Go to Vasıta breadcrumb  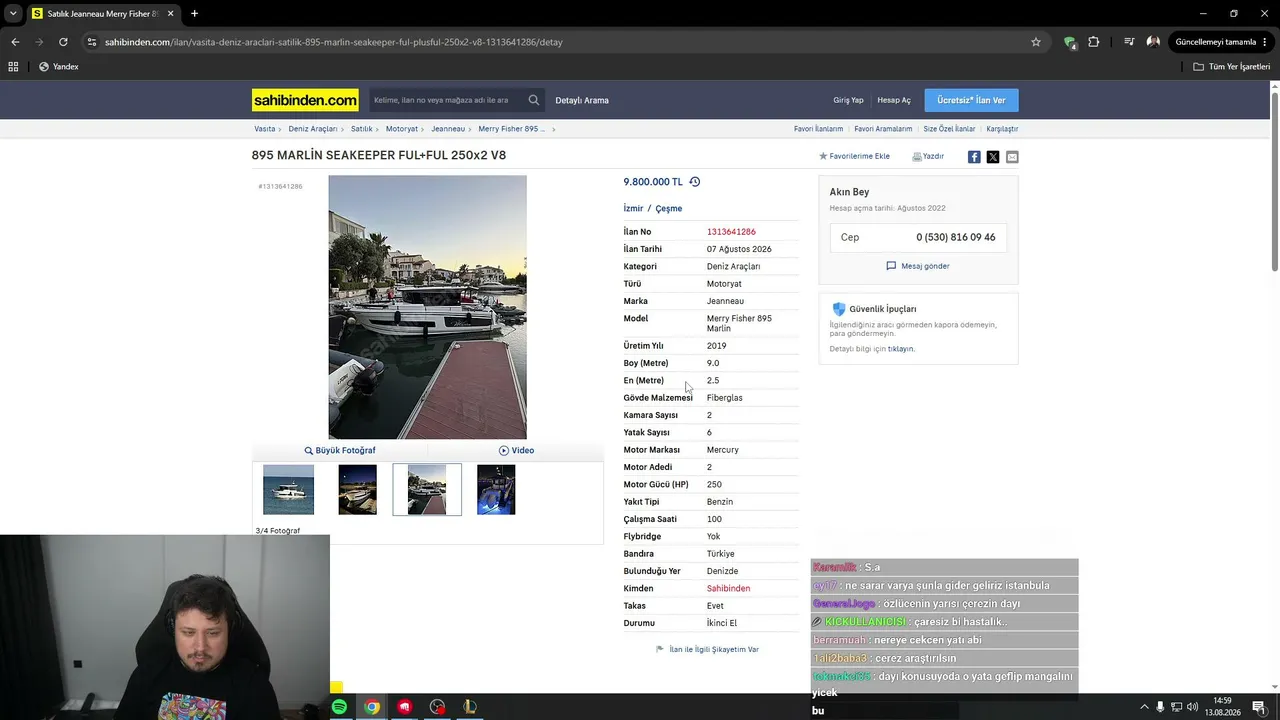[x=264, y=129]
